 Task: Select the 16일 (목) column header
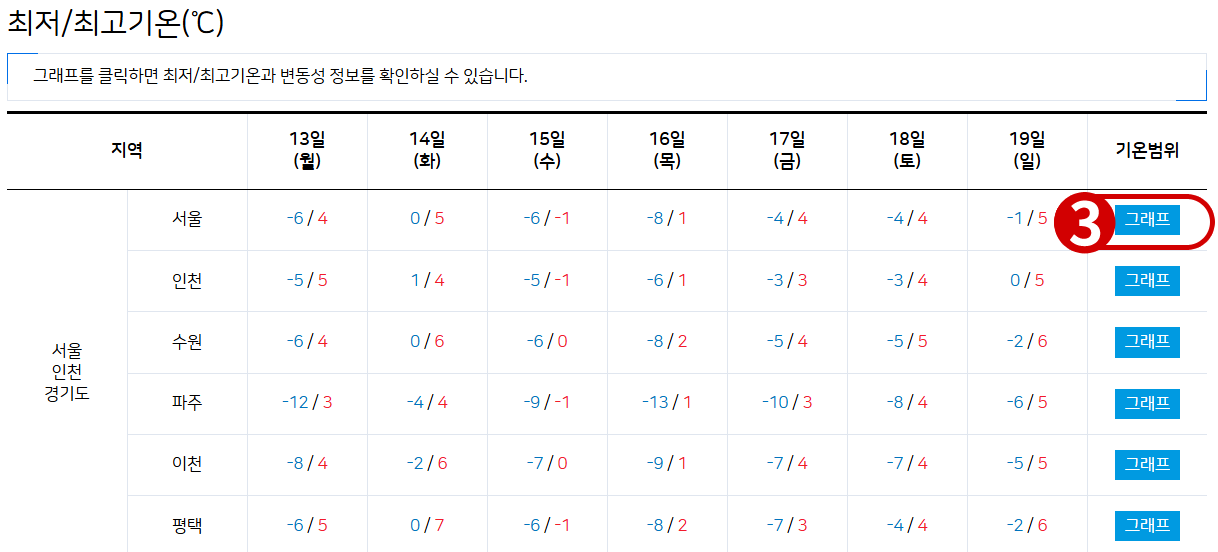pos(667,150)
